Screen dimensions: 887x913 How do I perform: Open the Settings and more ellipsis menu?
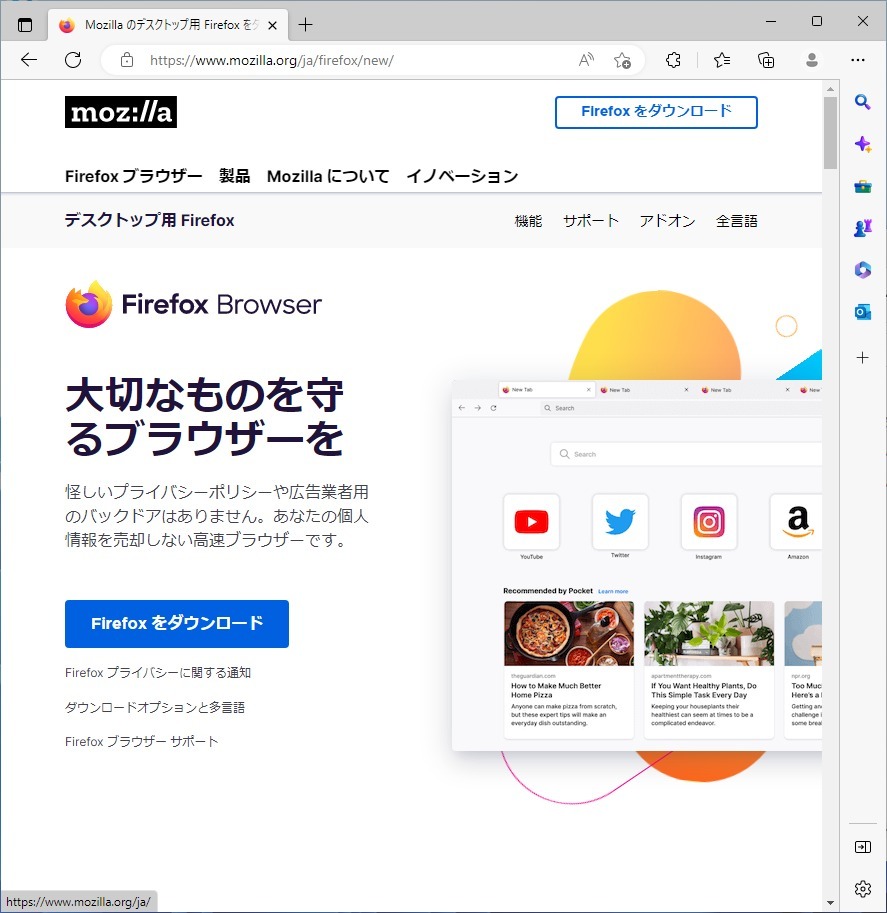[x=857, y=60]
